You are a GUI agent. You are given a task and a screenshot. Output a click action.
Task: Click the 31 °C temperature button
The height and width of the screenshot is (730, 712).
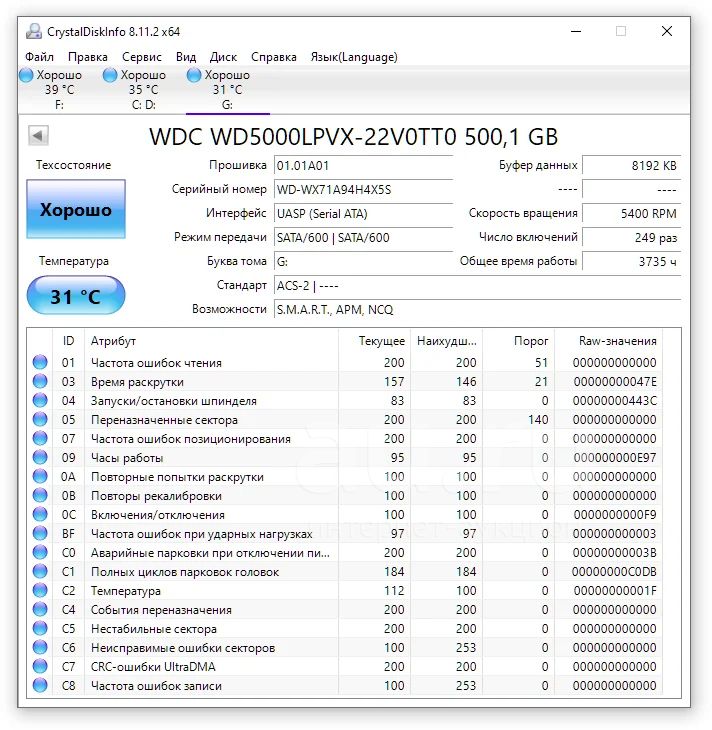[x=76, y=296]
